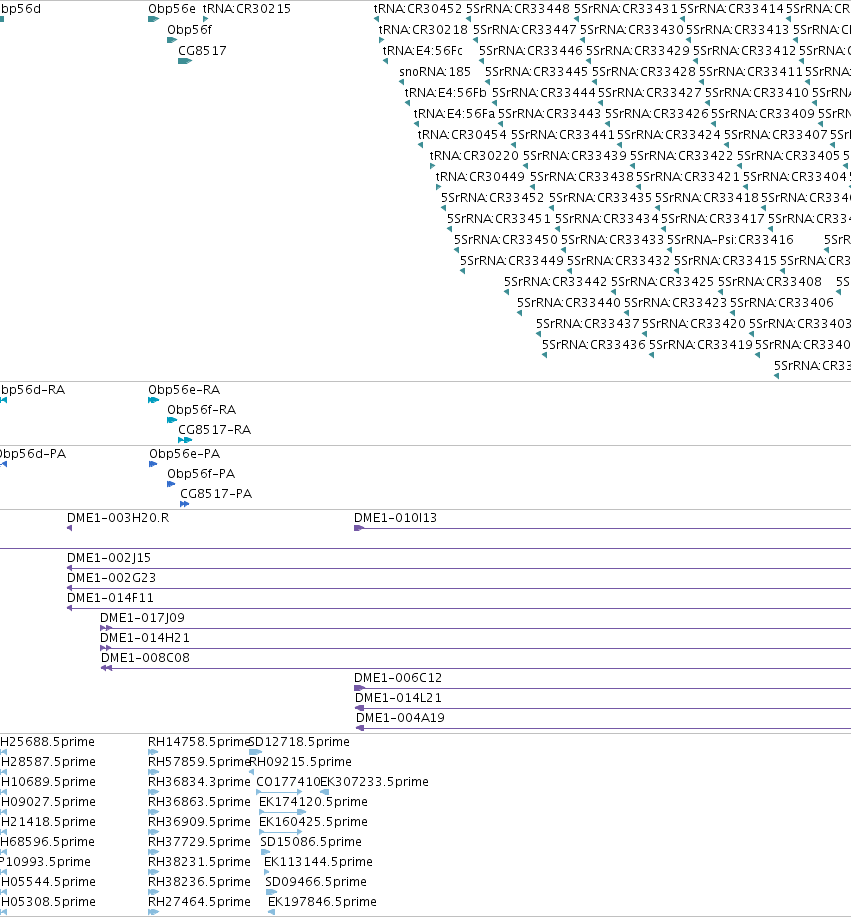
Task: Select the EK307233.5prime EST label
Action: point(375,782)
